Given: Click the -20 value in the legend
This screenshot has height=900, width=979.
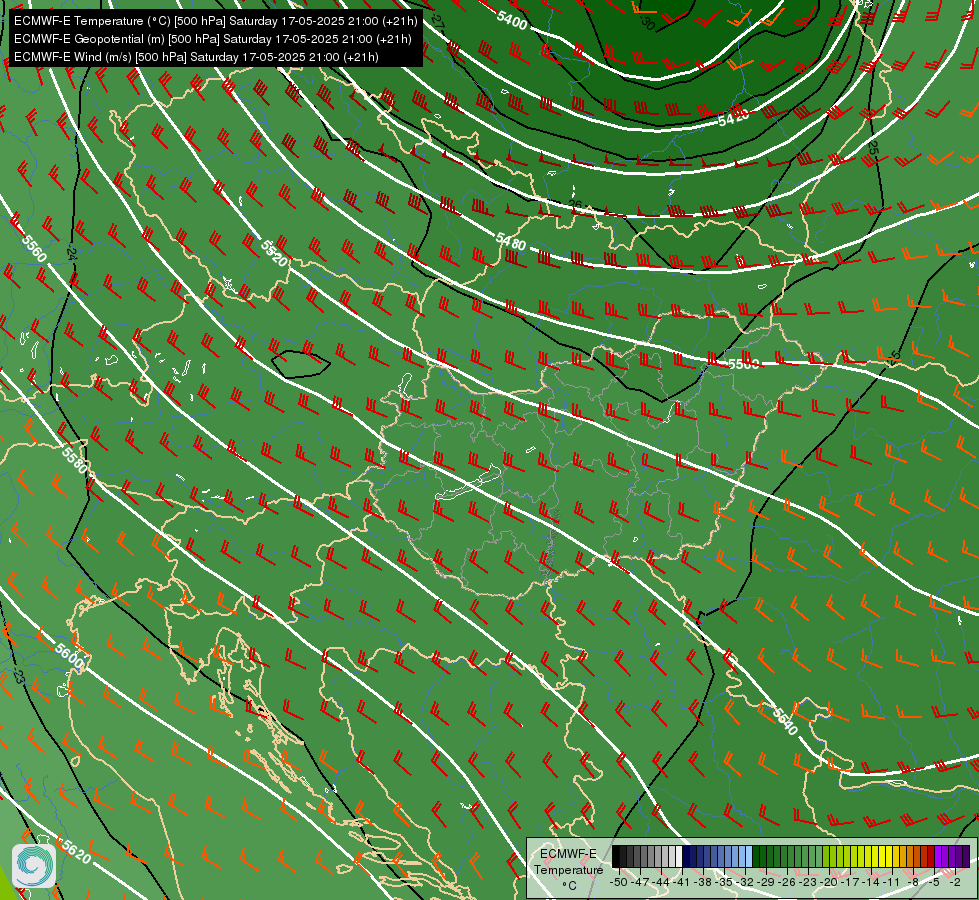Looking at the screenshot, I should pyautogui.click(x=830, y=883).
